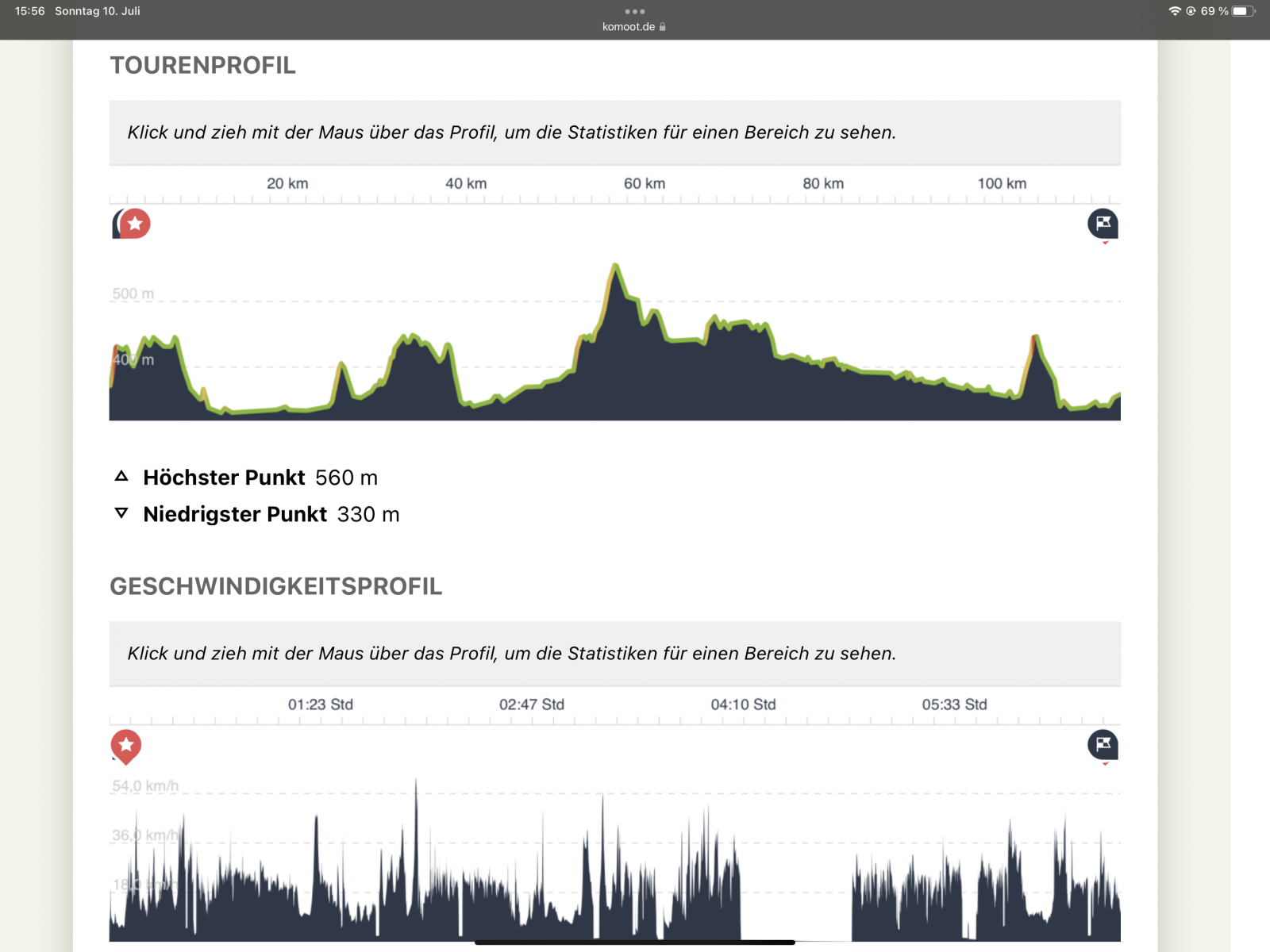Open the three-dot multitasking menu at top
The image size is (1270, 952).
635,11
